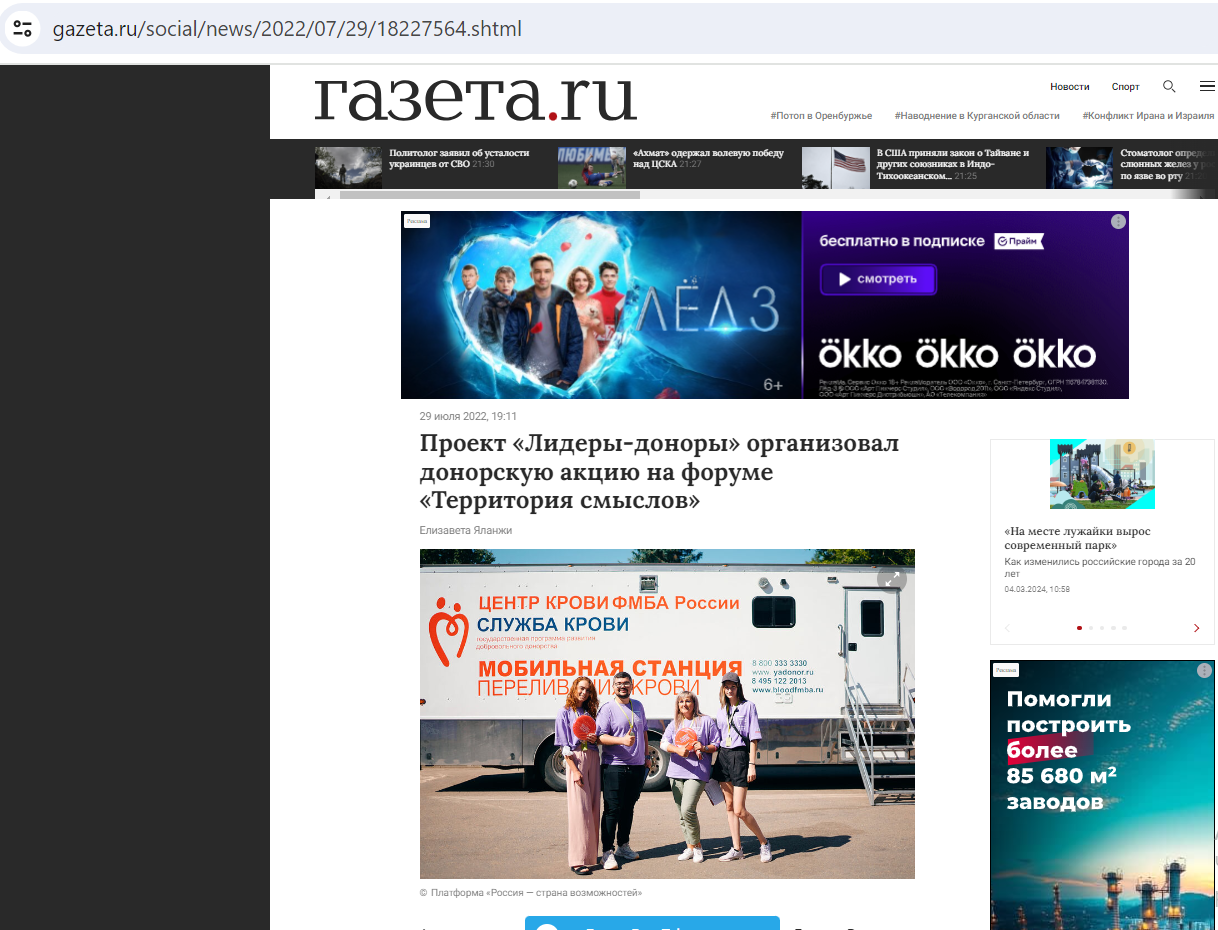Image resolution: width=1218 pixels, height=930 pixels.
Task: Open the Okko banner ad options icon
Action: click(1118, 221)
